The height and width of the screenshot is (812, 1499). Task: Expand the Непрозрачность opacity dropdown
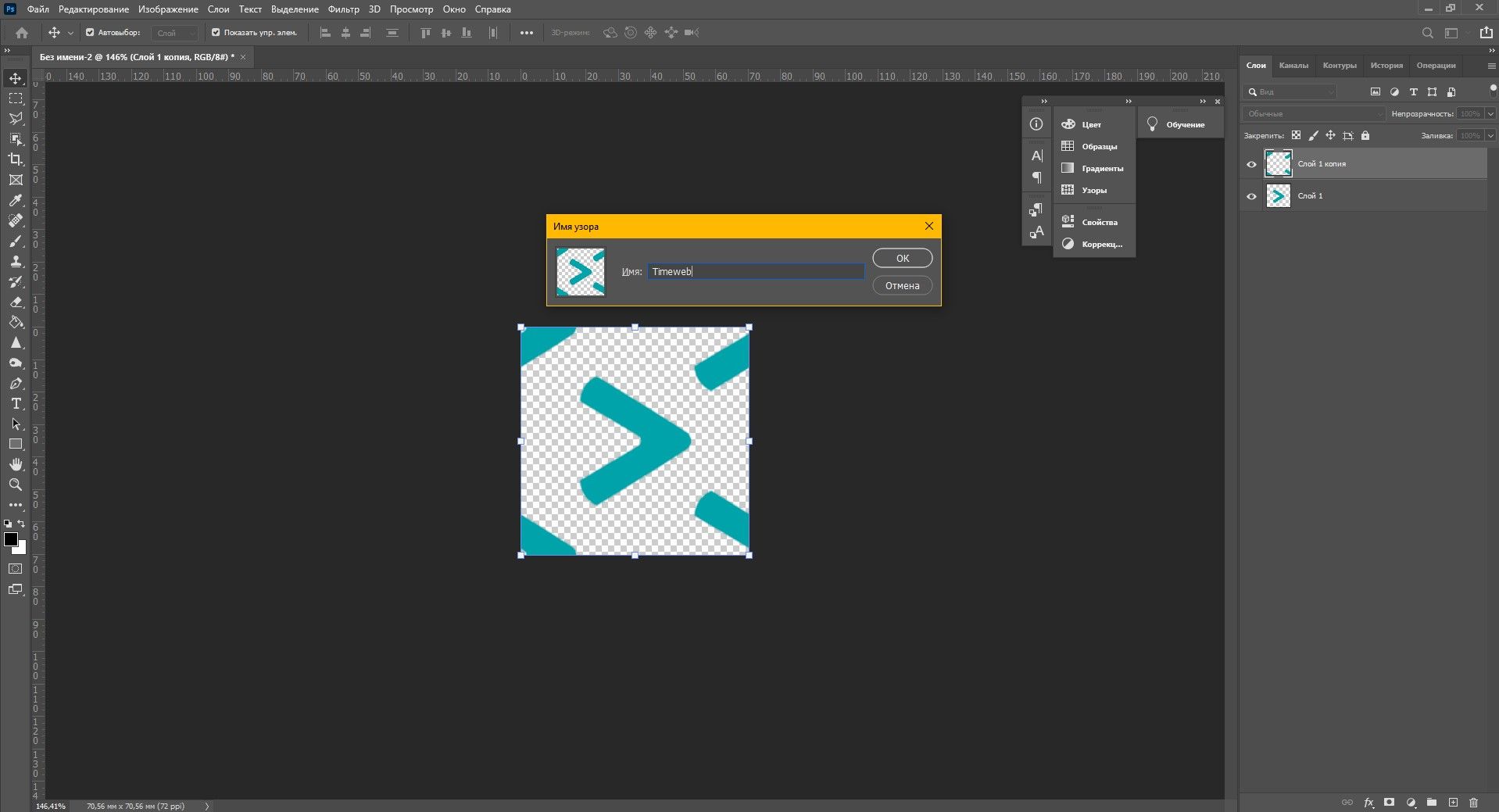pyautogui.click(x=1490, y=114)
